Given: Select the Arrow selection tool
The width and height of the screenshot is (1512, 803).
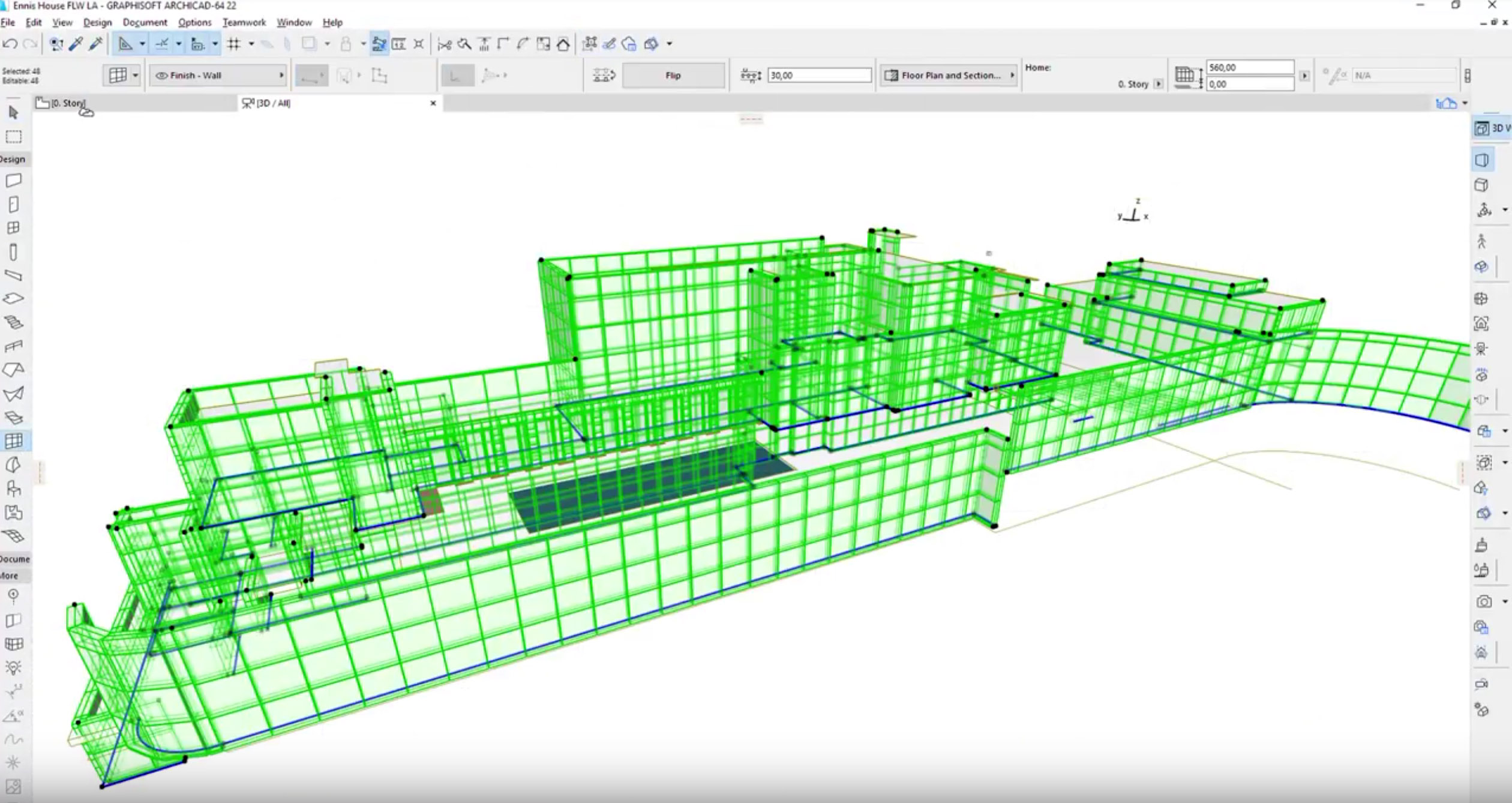Looking at the screenshot, I should tap(13, 113).
